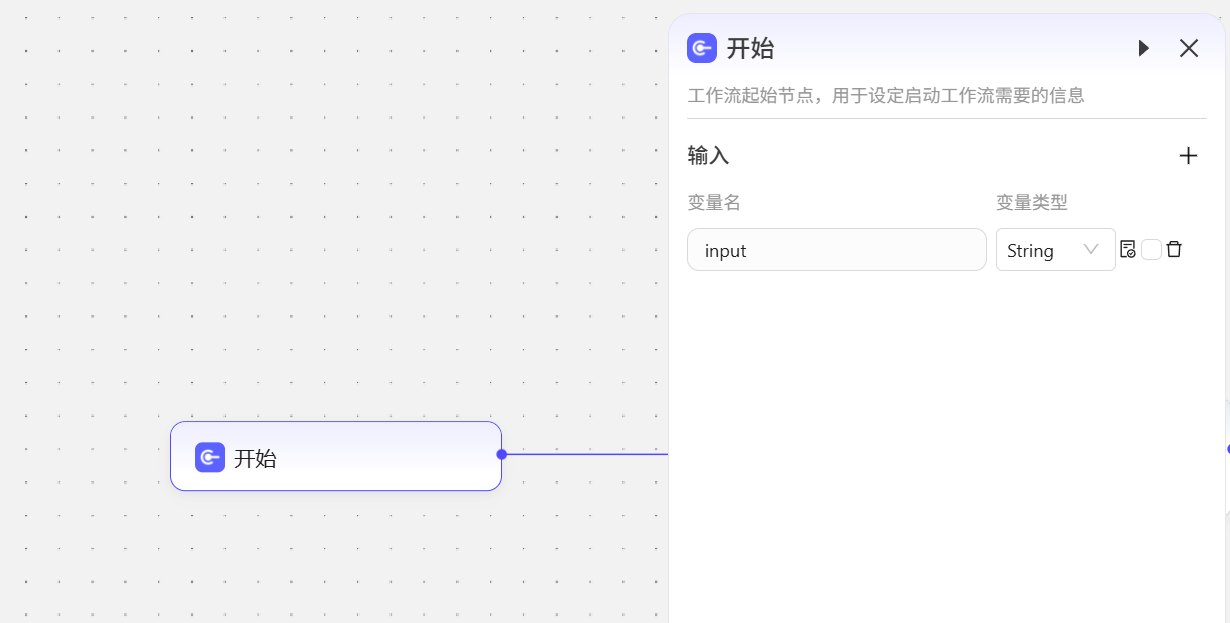Click the 变量类型 column label
Viewport: 1230px width, 623px height.
pos(1030,202)
